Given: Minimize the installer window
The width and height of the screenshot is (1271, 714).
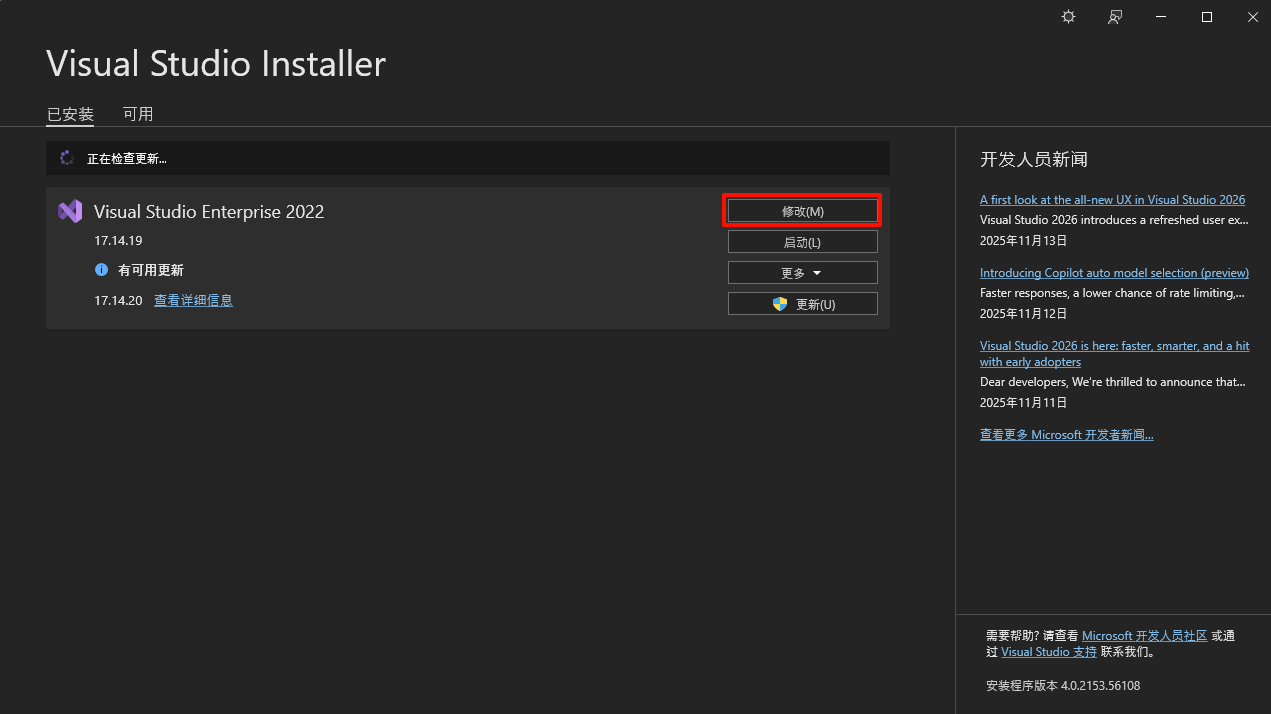Looking at the screenshot, I should click(x=1160, y=17).
